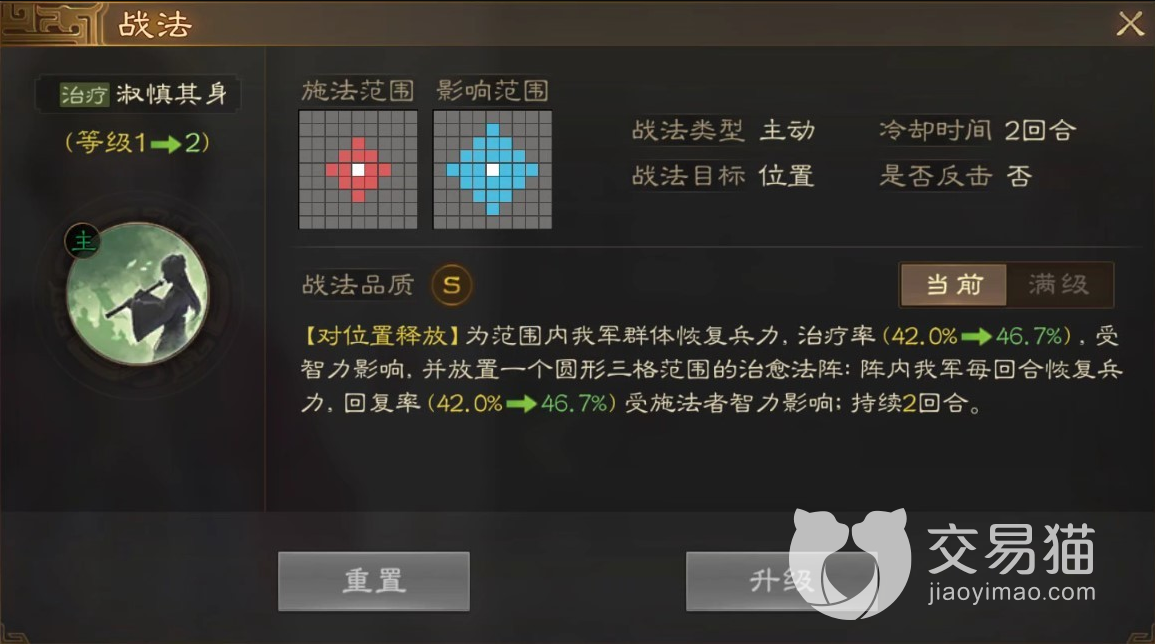The height and width of the screenshot is (644, 1155).
Task: Click the white center cell of casting range
Action: pyautogui.click(x=358, y=169)
